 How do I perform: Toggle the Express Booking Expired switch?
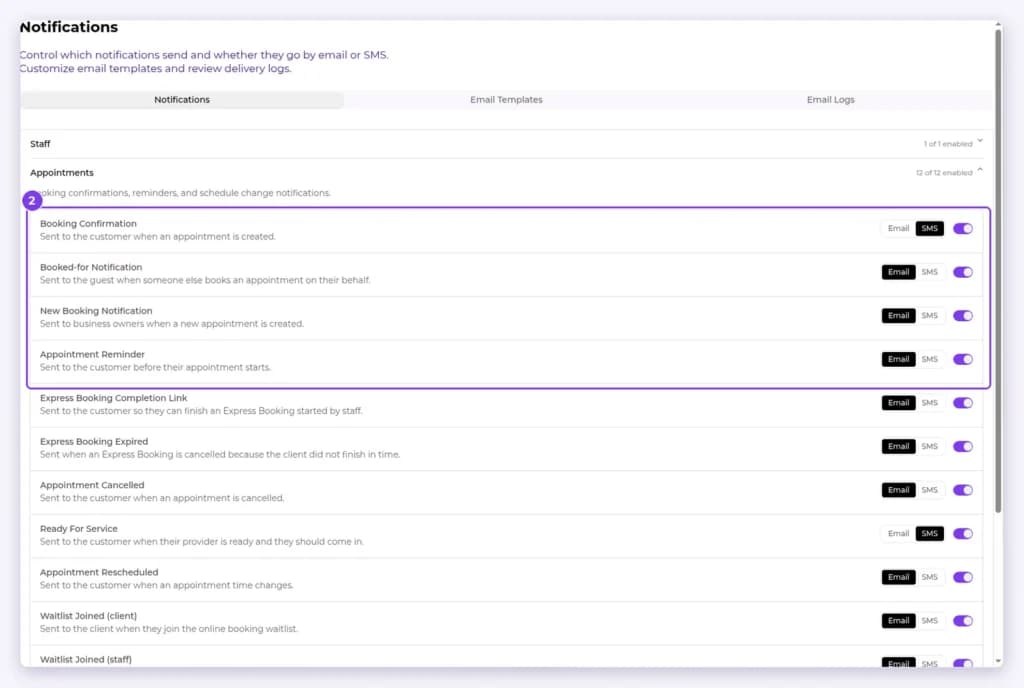pos(963,447)
